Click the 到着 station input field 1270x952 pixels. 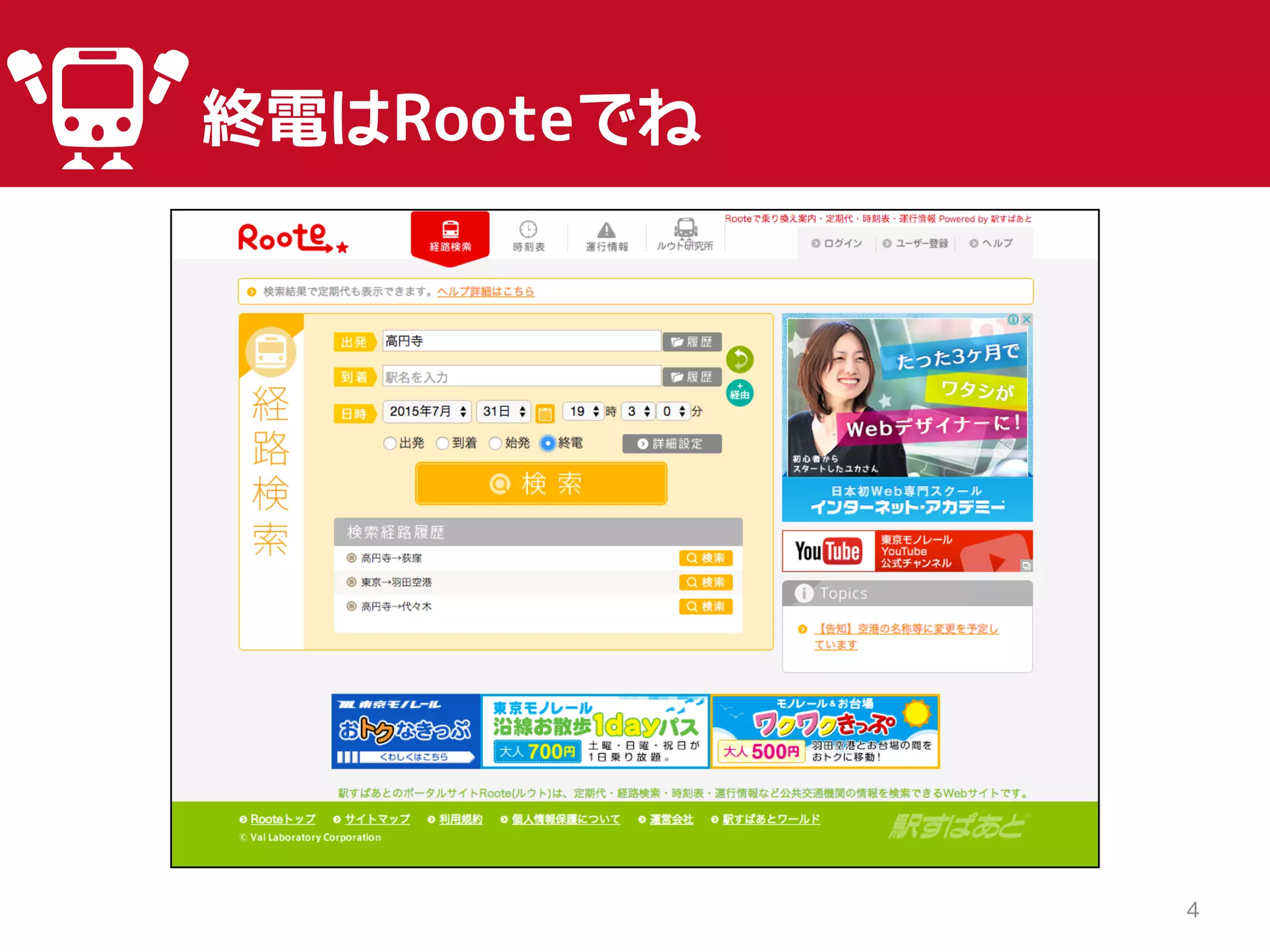[522, 376]
